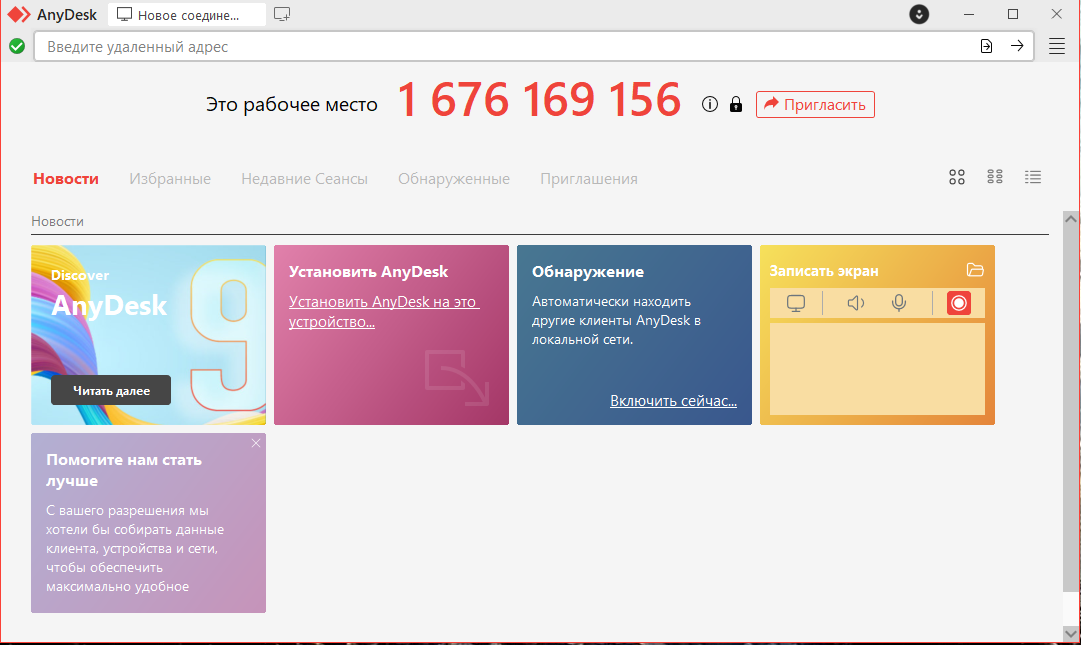This screenshot has height=645, width=1081.
Task: Show workplace info via the info icon
Action: 710,104
